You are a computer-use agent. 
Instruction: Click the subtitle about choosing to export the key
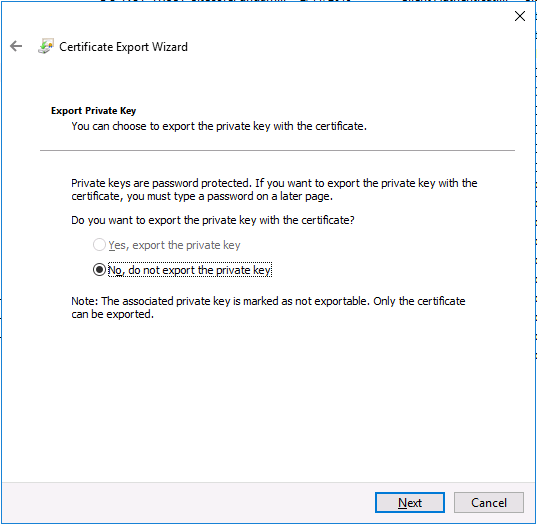click(x=219, y=126)
